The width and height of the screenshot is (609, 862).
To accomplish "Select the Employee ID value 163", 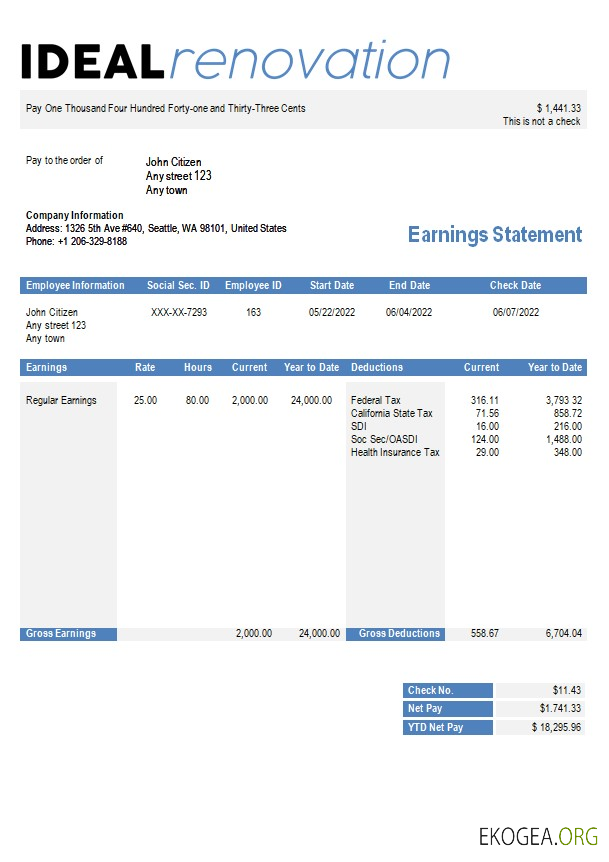I will coord(253,313).
